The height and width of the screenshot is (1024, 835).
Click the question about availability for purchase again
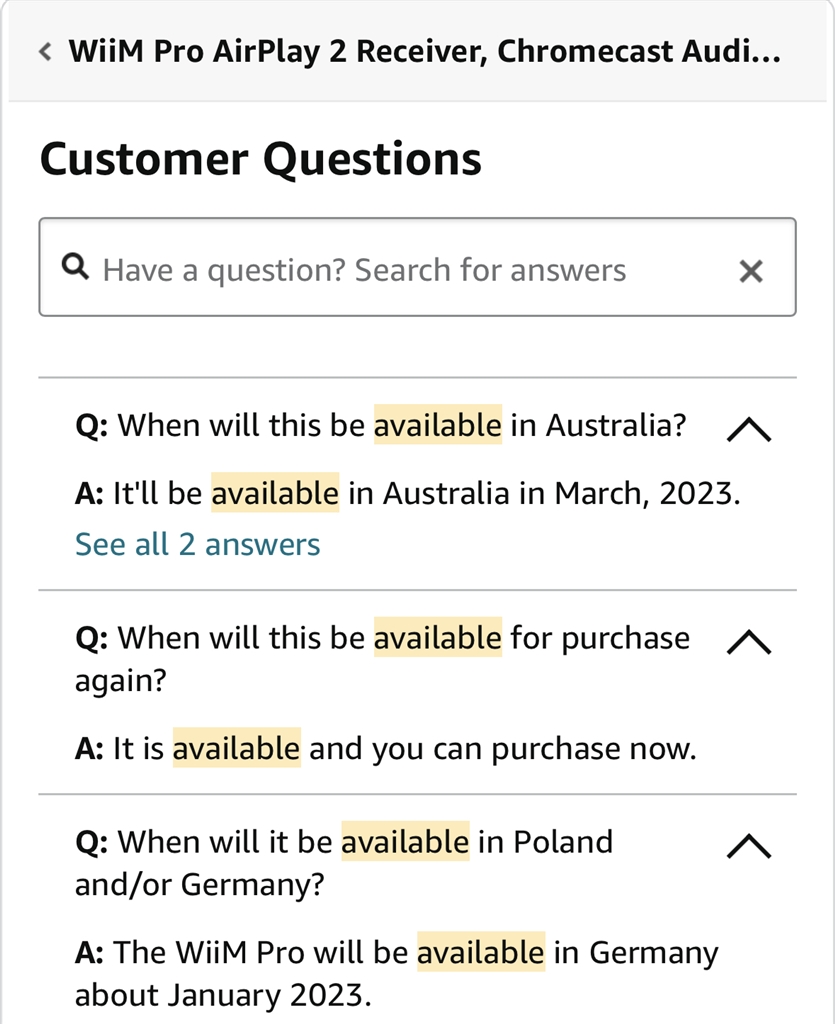coord(383,659)
